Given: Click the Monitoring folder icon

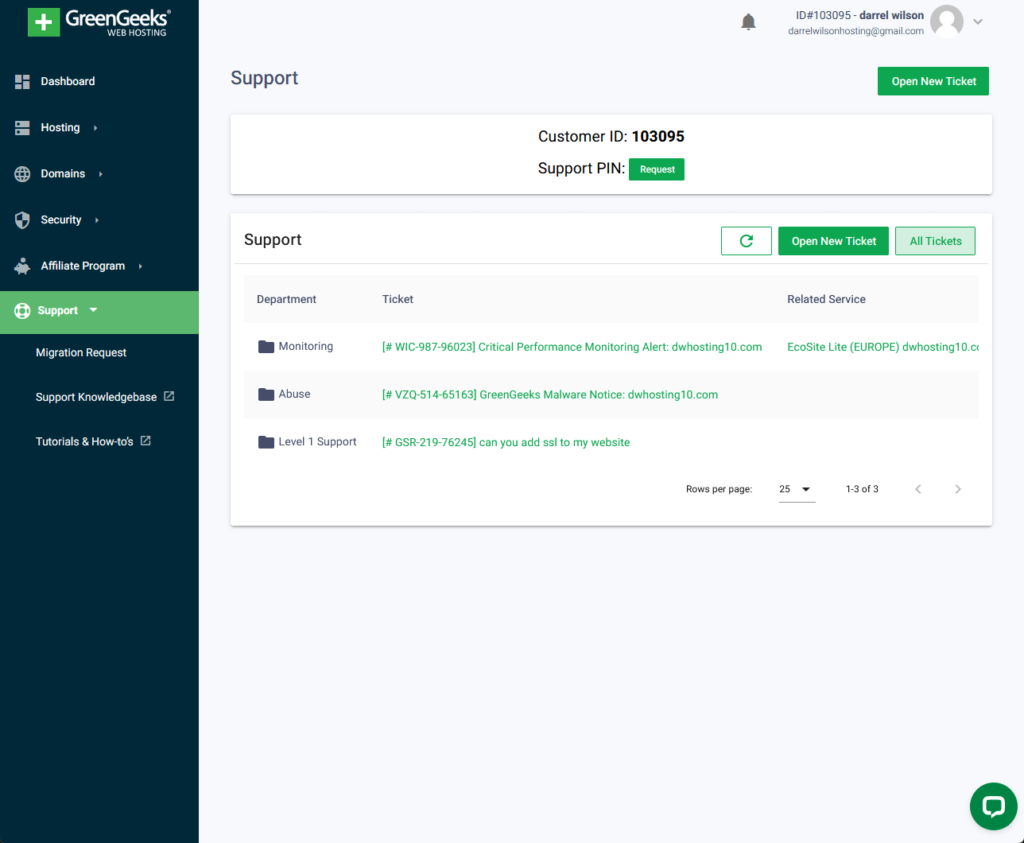Looking at the screenshot, I should (x=266, y=347).
